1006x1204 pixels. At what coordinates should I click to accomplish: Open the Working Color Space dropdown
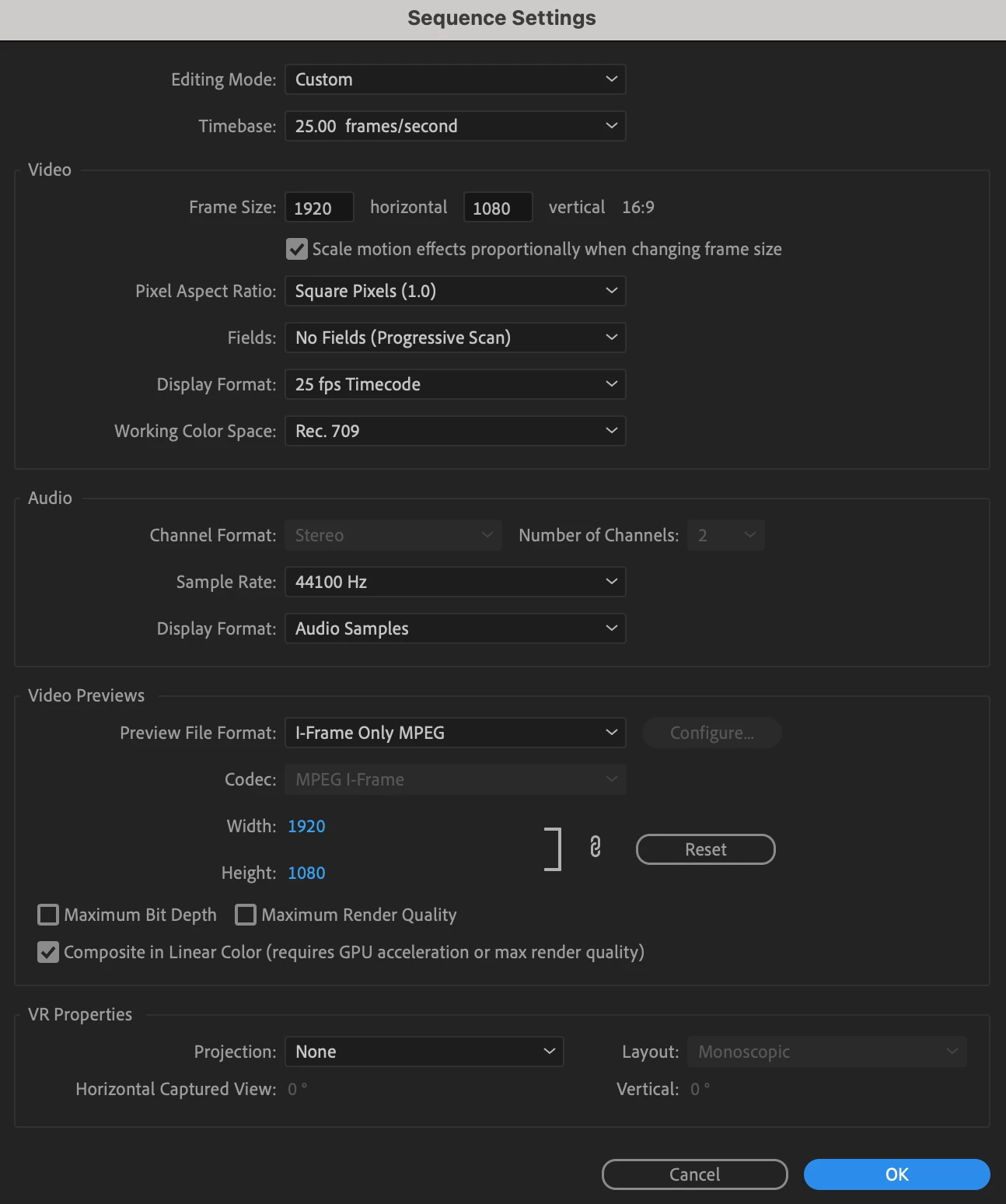click(456, 431)
